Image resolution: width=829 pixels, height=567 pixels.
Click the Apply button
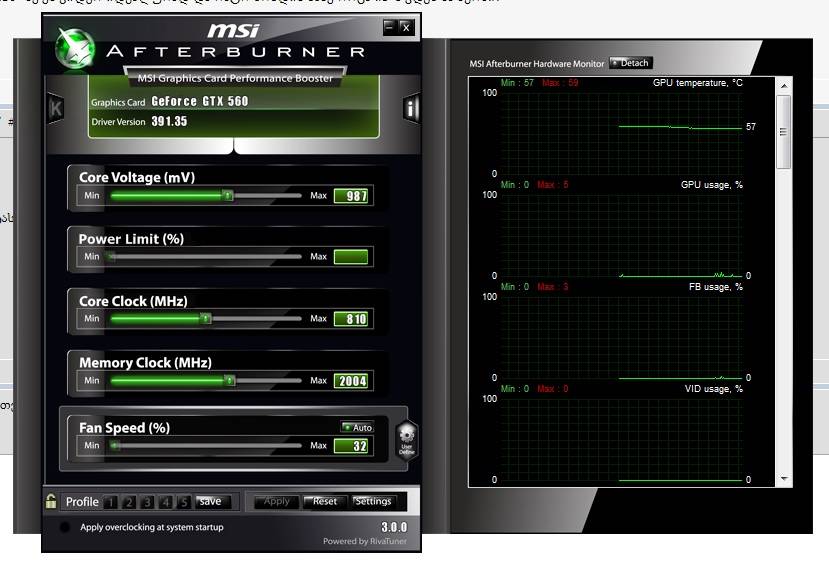pos(277,501)
